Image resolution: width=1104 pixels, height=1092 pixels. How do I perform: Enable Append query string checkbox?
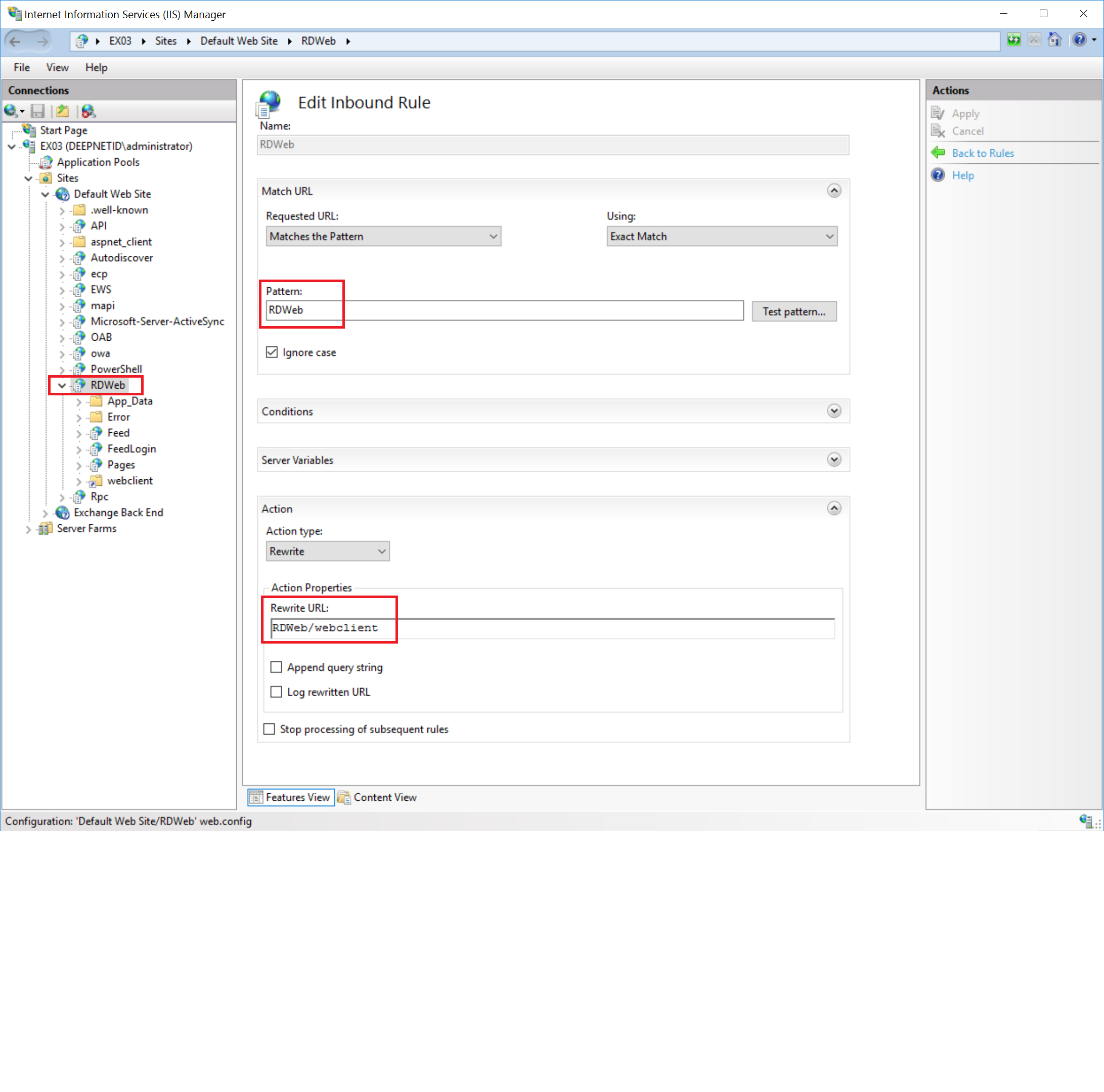click(277, 667)
